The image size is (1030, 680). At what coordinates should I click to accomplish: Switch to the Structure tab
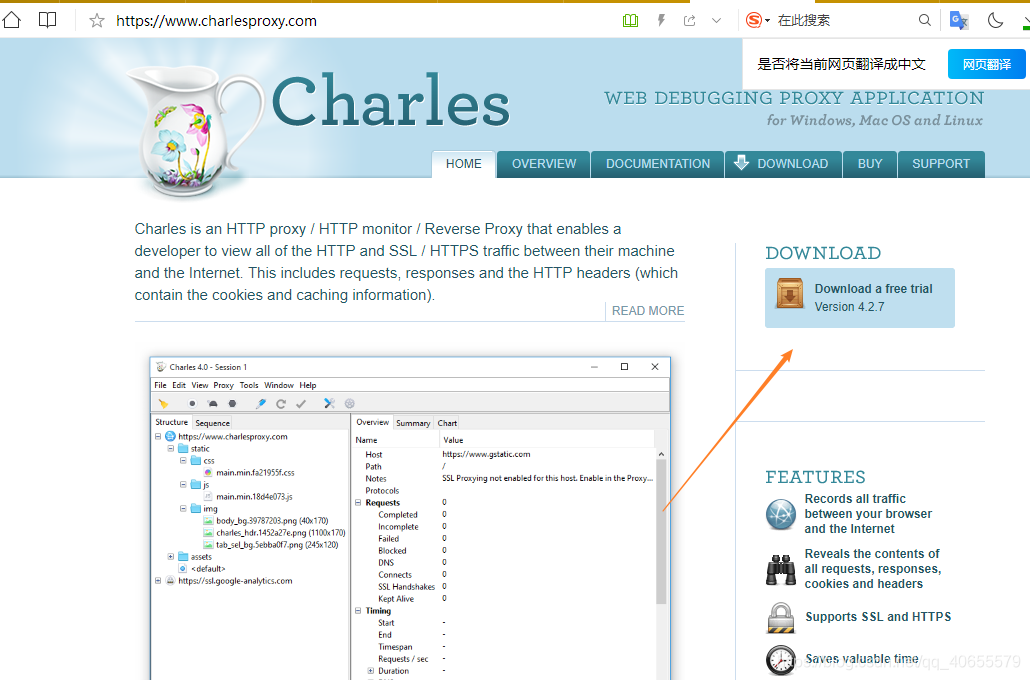tap(171, 422)
